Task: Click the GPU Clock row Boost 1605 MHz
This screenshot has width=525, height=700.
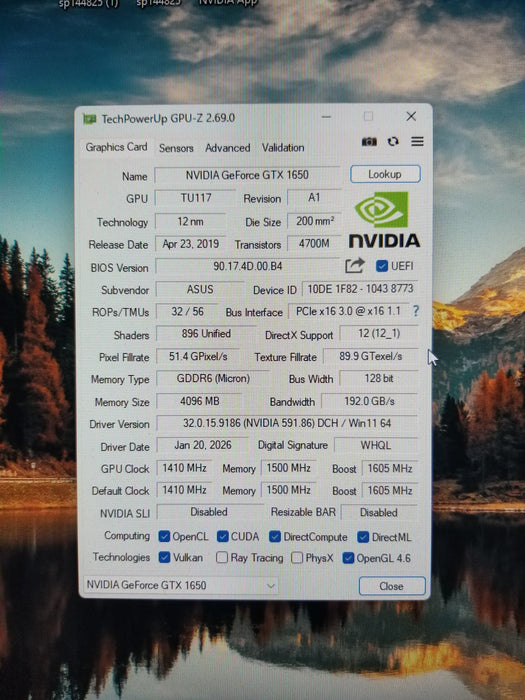Action: pyautogui.click(x=390, y=468)
